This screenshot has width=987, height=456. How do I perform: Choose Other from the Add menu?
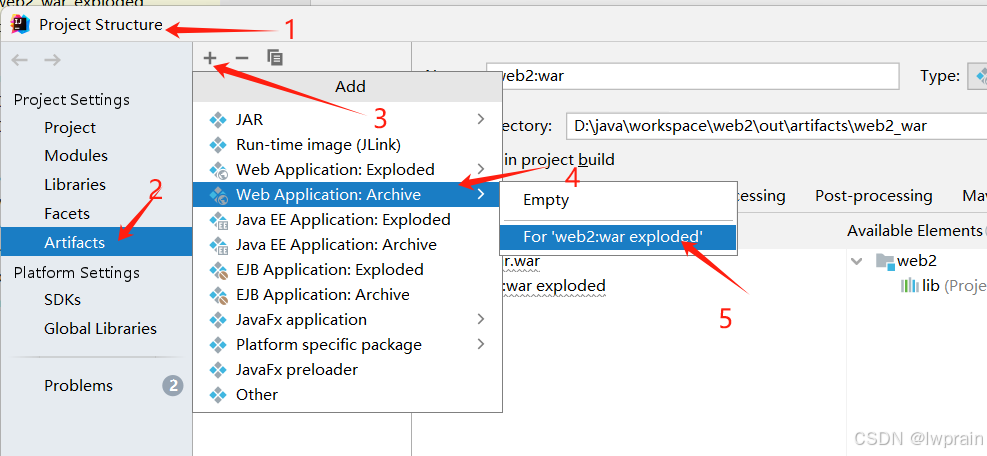coord(347,394)
